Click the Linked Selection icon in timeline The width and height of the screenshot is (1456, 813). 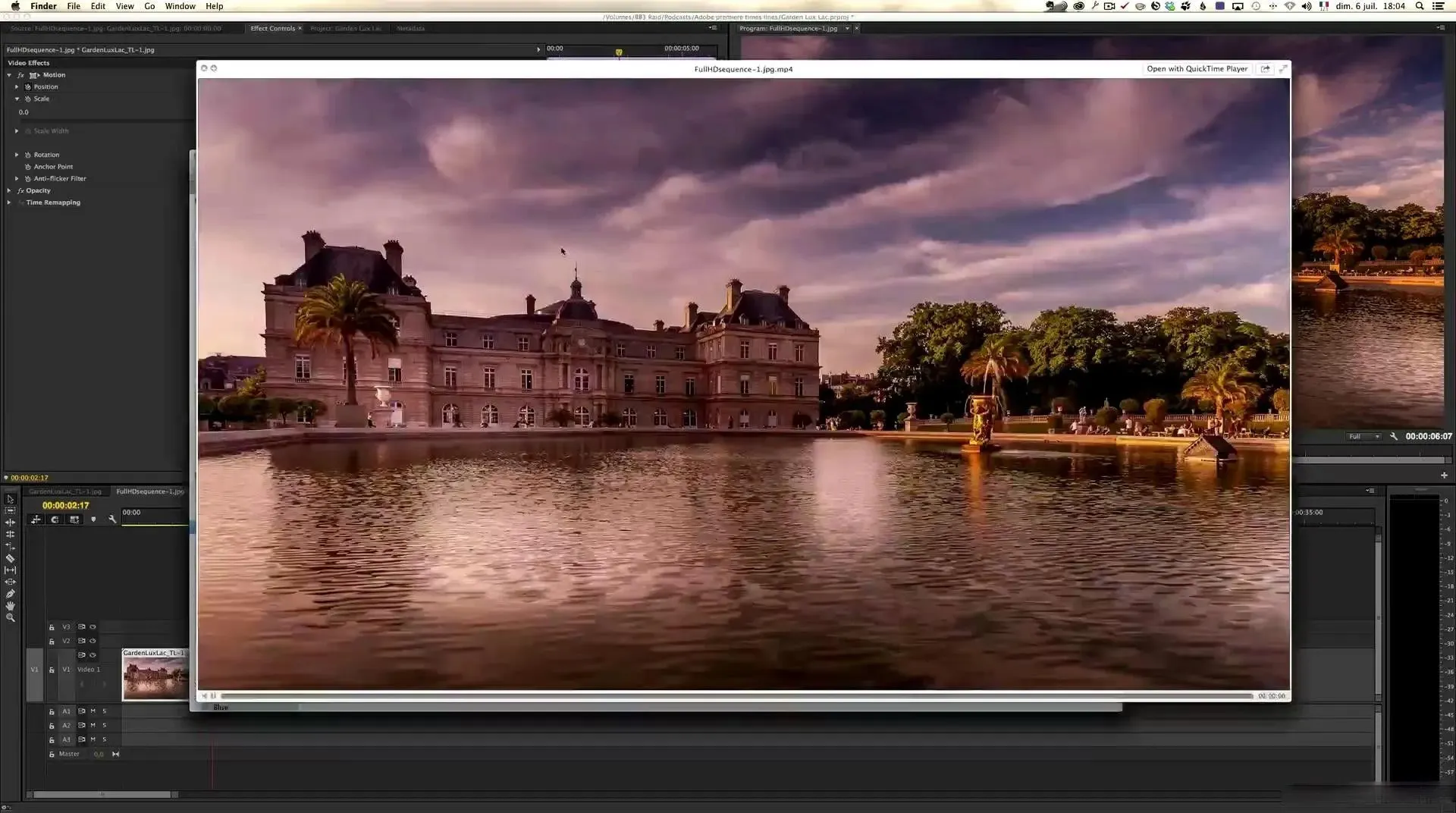coord(74,520)
